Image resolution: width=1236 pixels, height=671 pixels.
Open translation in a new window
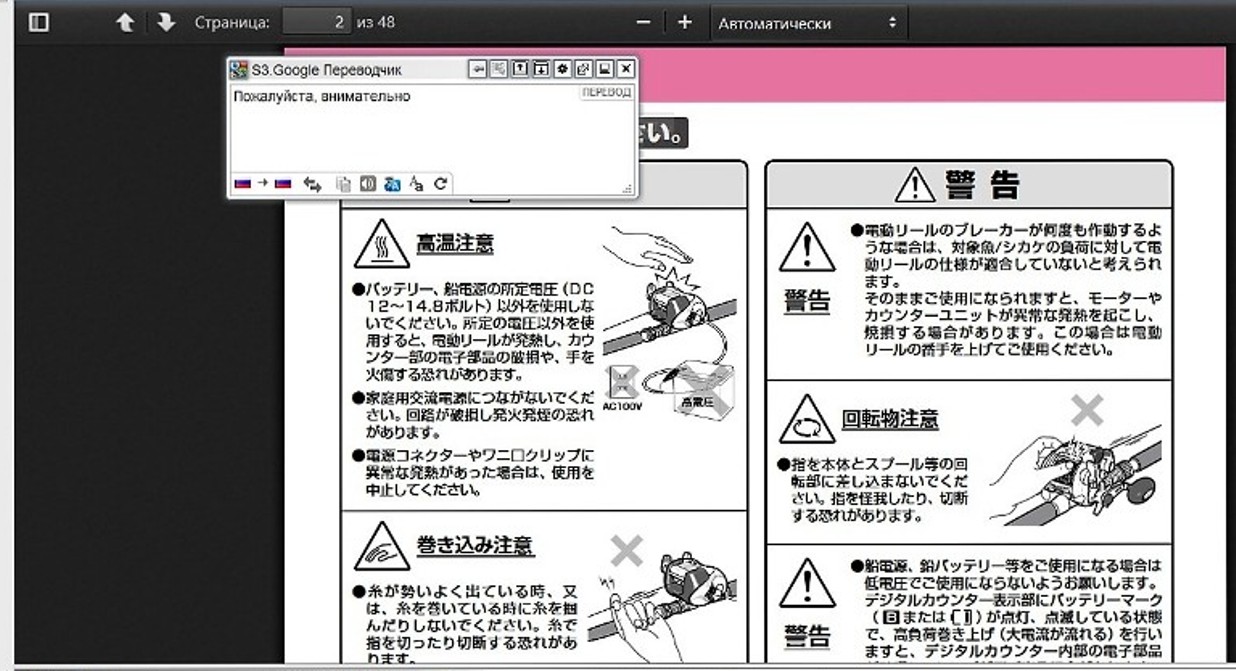click(583, 69)
